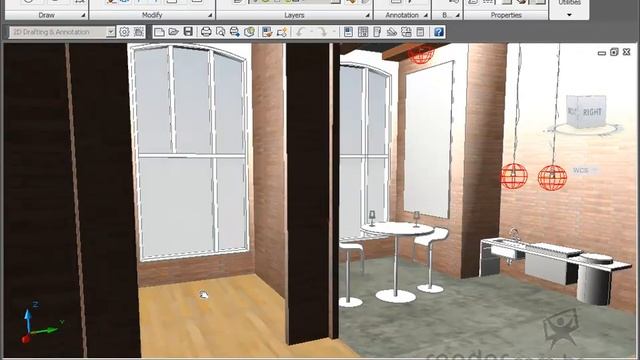The height and width of the screenshot is (360, 640).
Task: Click the My Workspace icon
Action: tap(139, 32)
